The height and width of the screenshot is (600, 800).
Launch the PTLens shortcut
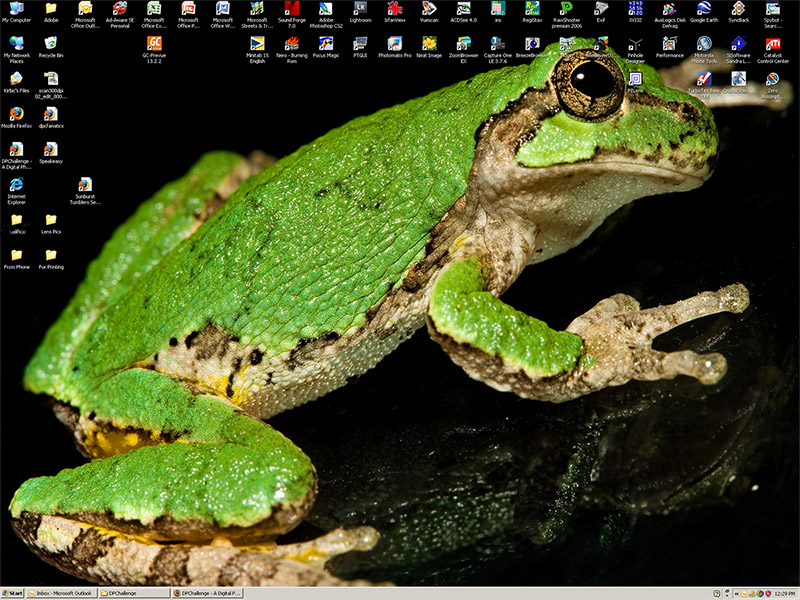pos(635,82)
